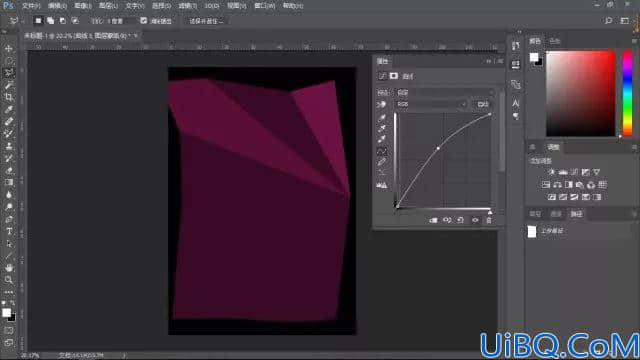This screenshot has width=640, height=360.
Task: Select the work path thumbnail
Action: coord(532,231)
